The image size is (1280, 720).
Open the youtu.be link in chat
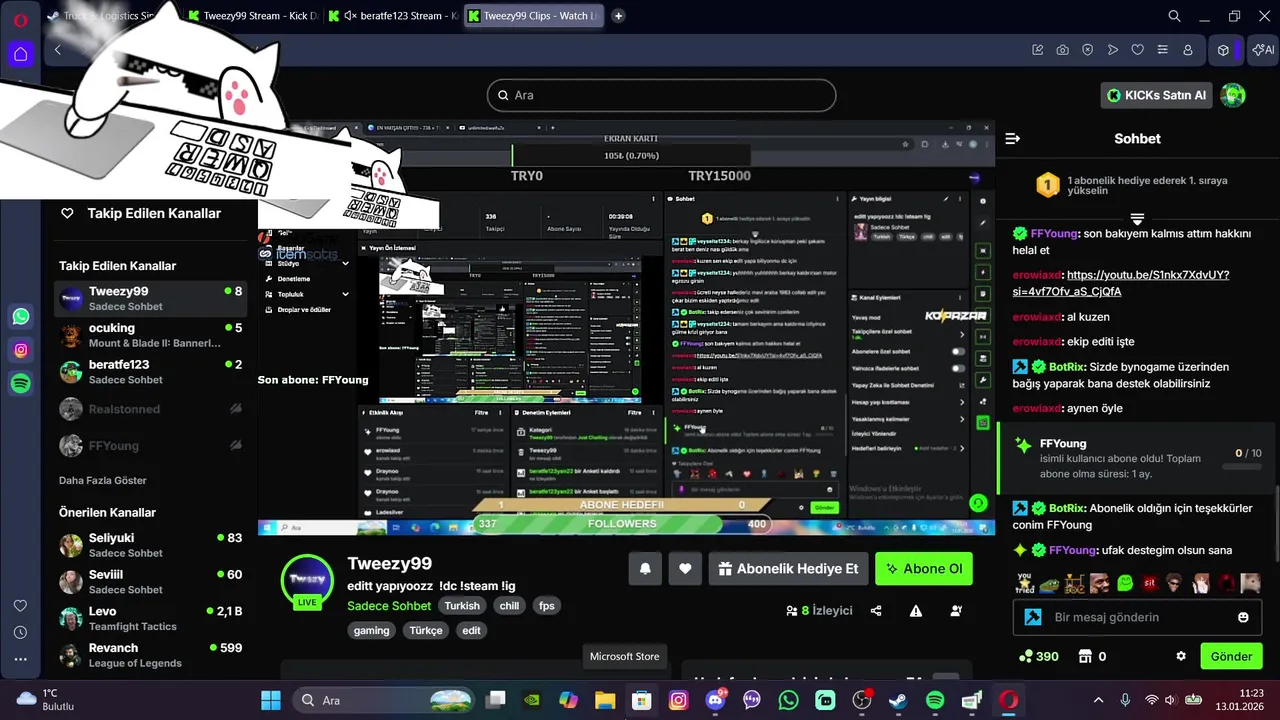tap(1120, 283)
